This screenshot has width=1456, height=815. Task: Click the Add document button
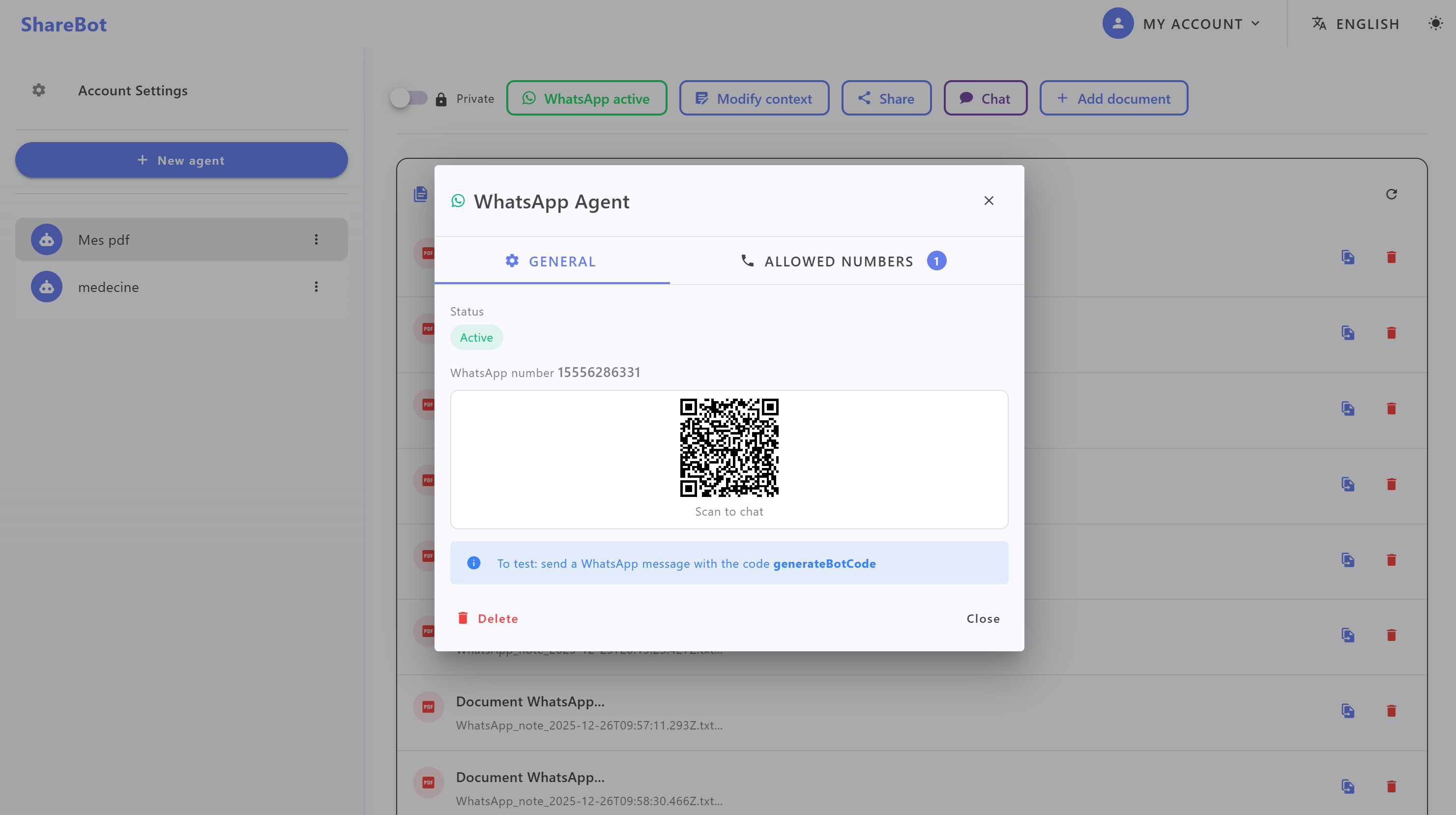coord(1113,98)
